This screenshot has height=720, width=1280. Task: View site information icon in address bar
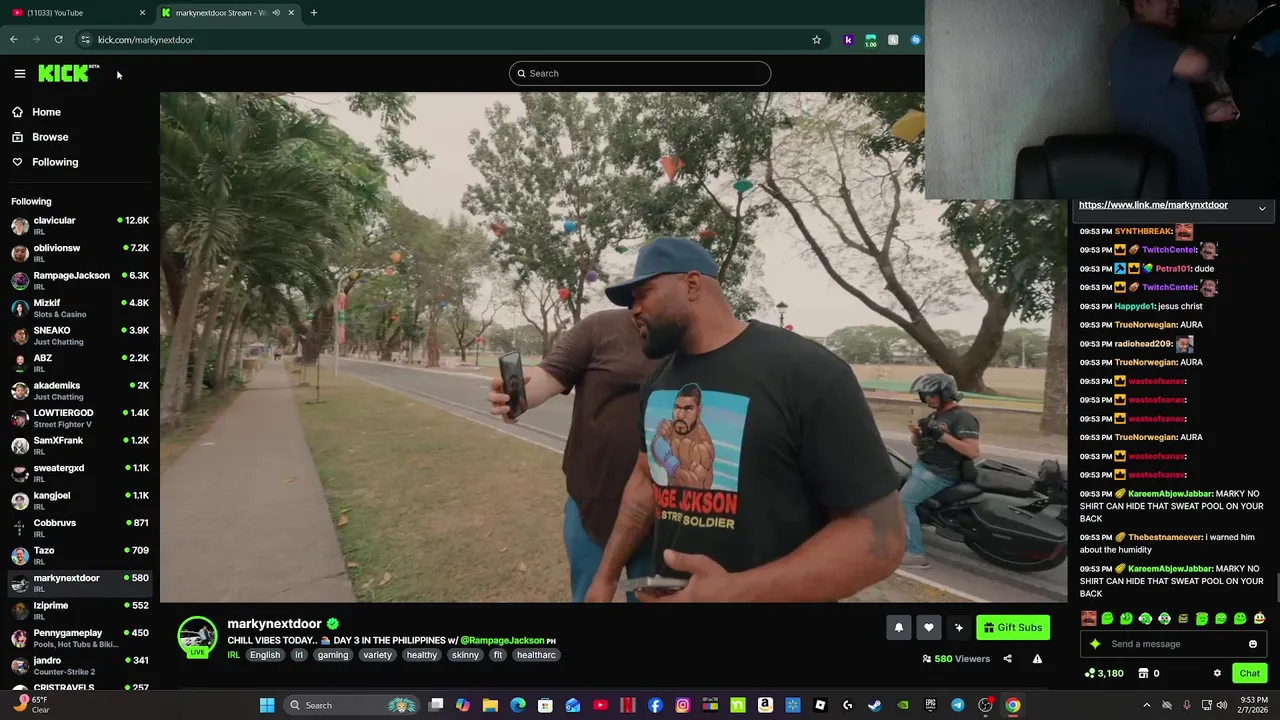[x=85, y=40]
